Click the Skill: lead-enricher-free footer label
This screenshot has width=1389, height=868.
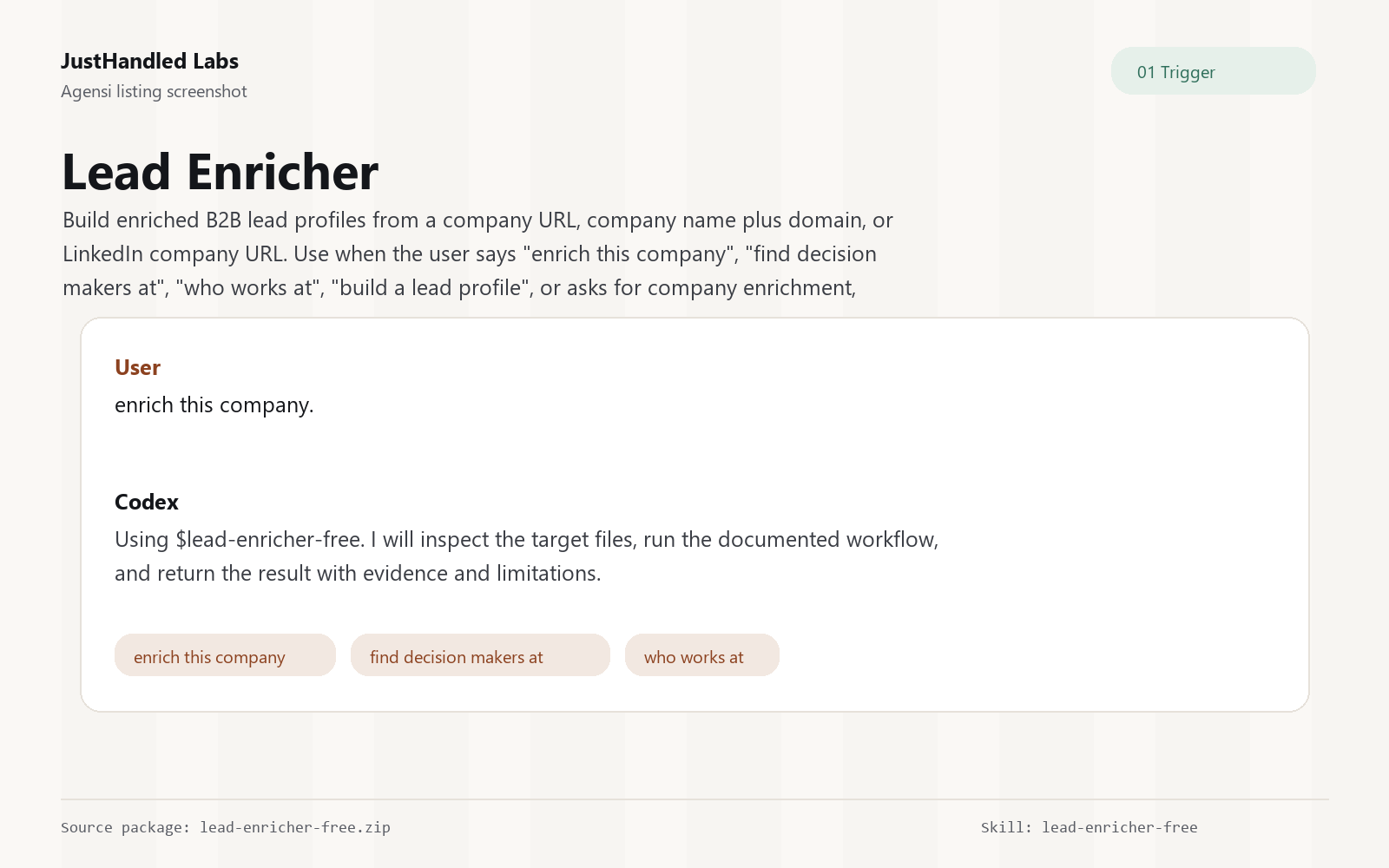pos(1089,827)
